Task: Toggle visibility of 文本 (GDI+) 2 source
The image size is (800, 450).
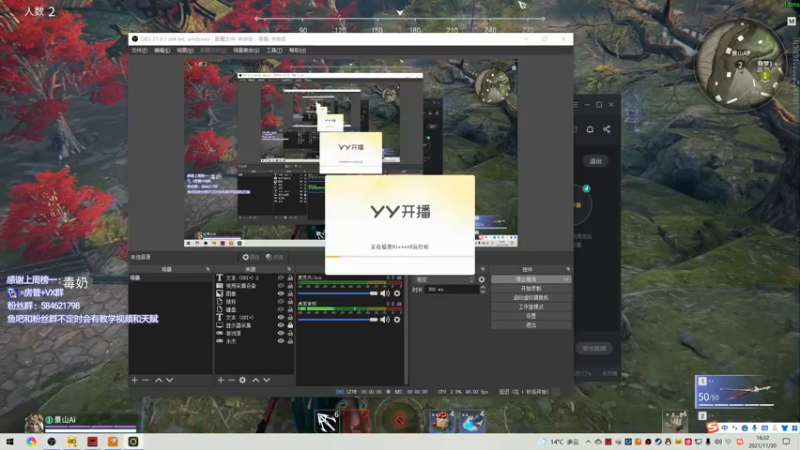Action: 281,278
